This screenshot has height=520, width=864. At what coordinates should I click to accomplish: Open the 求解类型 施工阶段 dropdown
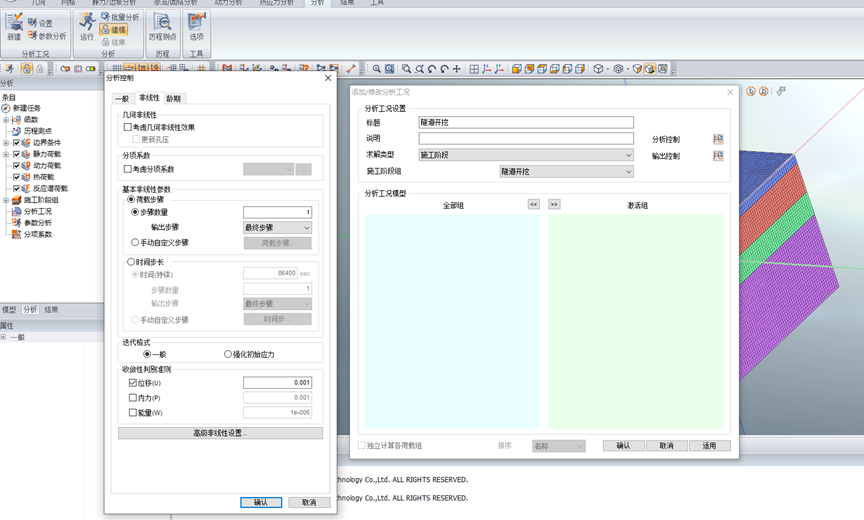[x=526, y=155]
